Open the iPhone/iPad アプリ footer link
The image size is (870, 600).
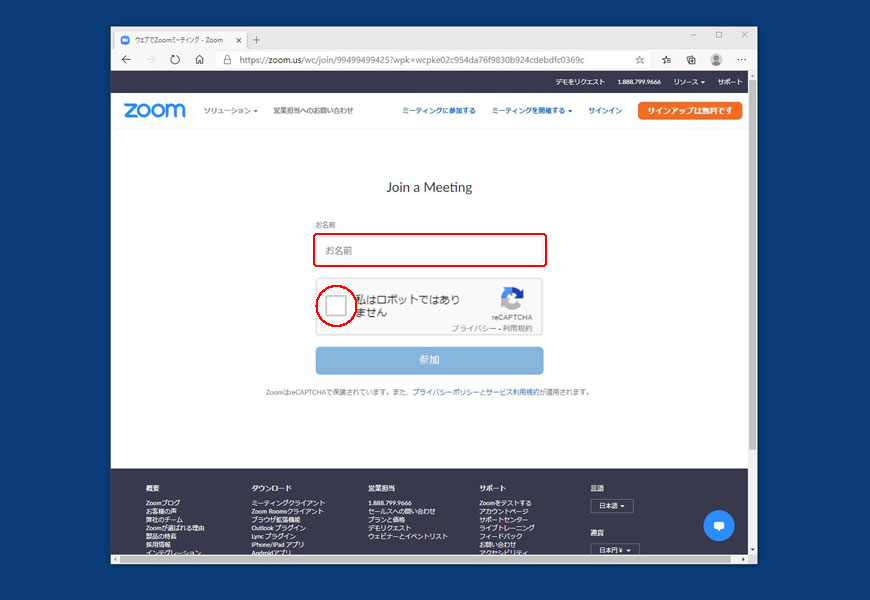click(x=277, y=544)
